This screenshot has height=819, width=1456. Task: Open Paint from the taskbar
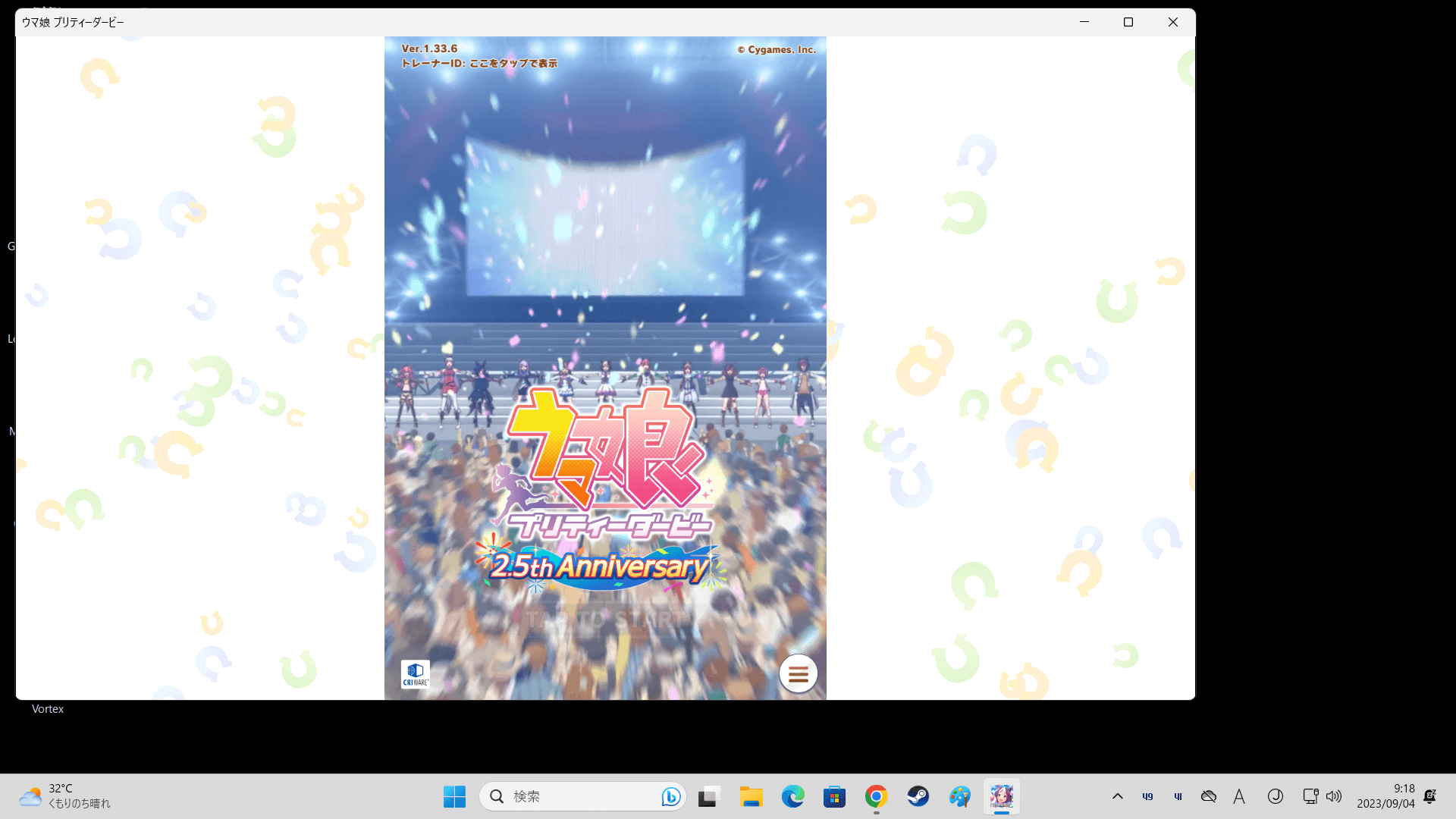[959, 796]
